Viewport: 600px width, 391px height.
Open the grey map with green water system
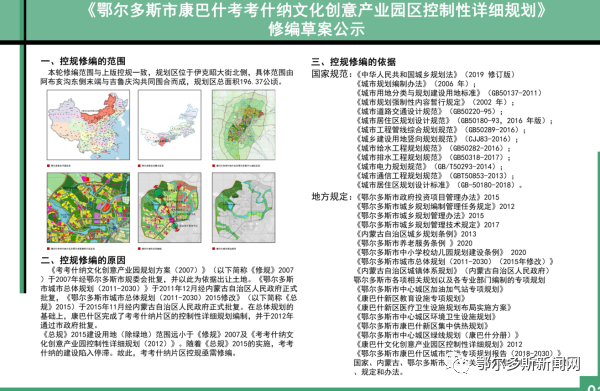(x=244, y=207)
